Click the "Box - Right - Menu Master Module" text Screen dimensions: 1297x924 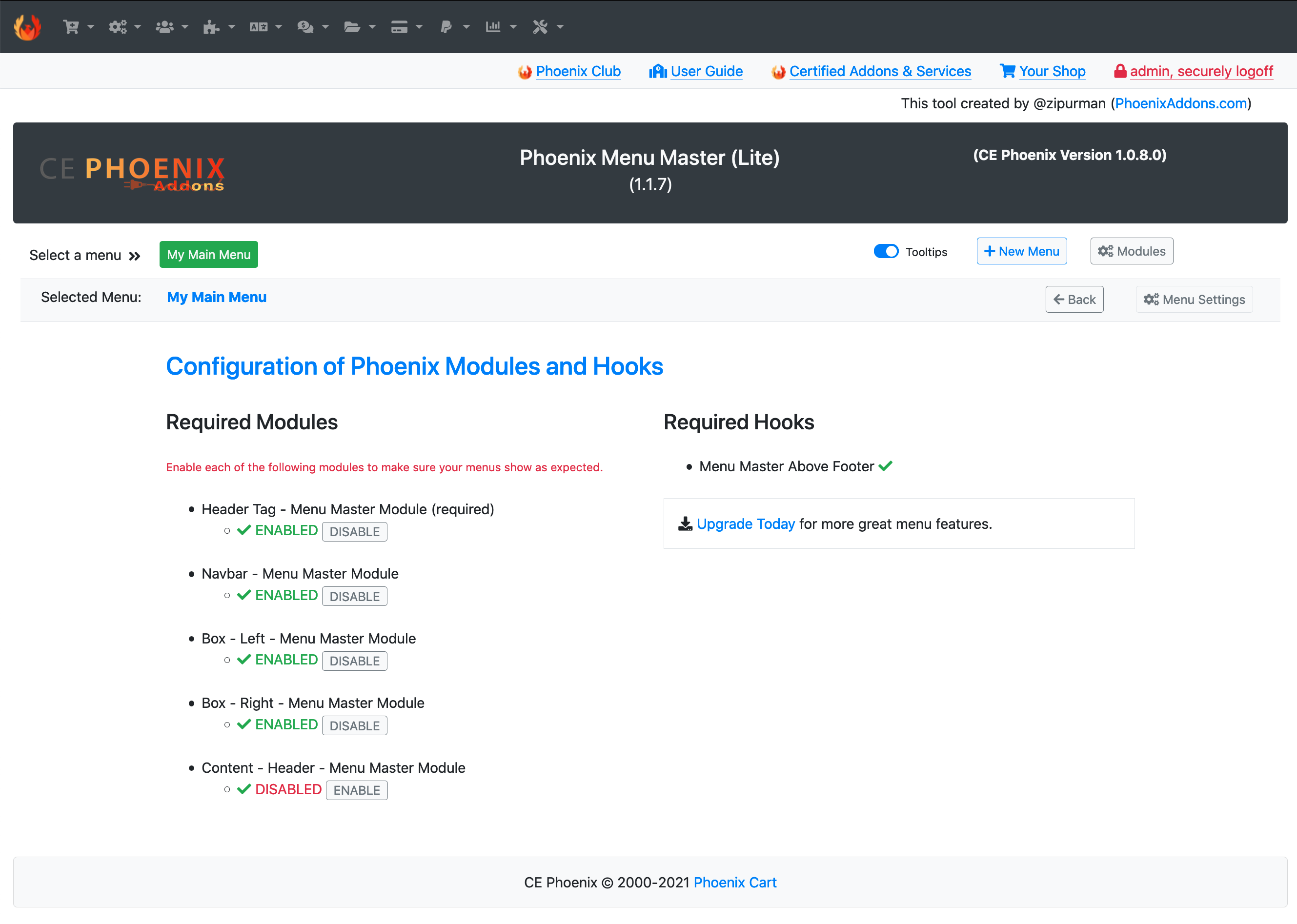pos(313,703)
